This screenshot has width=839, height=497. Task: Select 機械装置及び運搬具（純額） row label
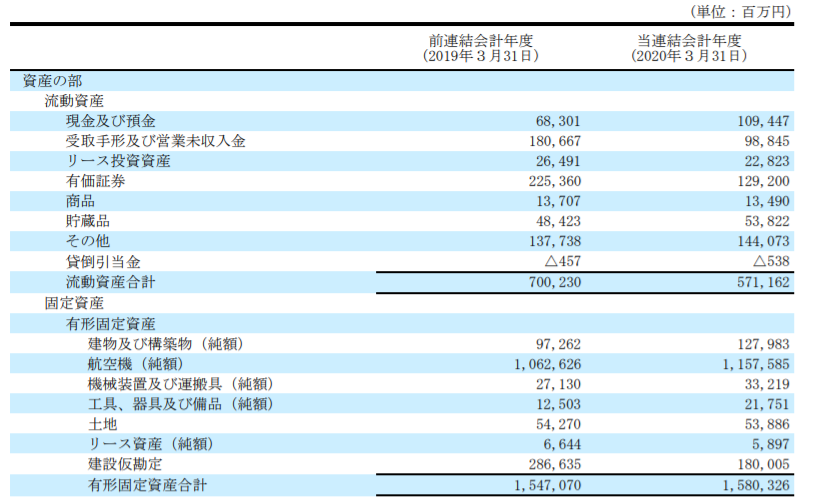coord(181,384)
